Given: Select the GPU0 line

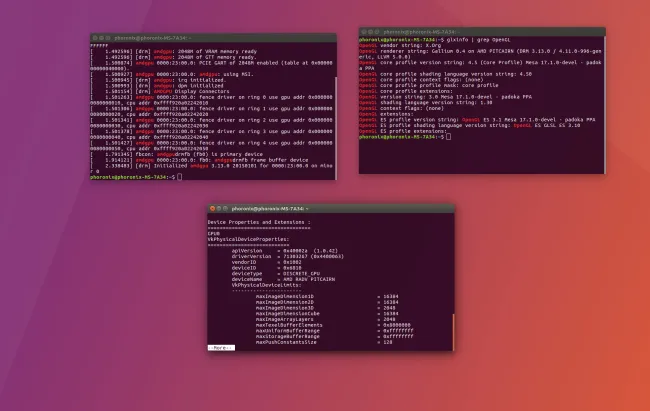Looking at the screenshot, I should click(213, 233).
